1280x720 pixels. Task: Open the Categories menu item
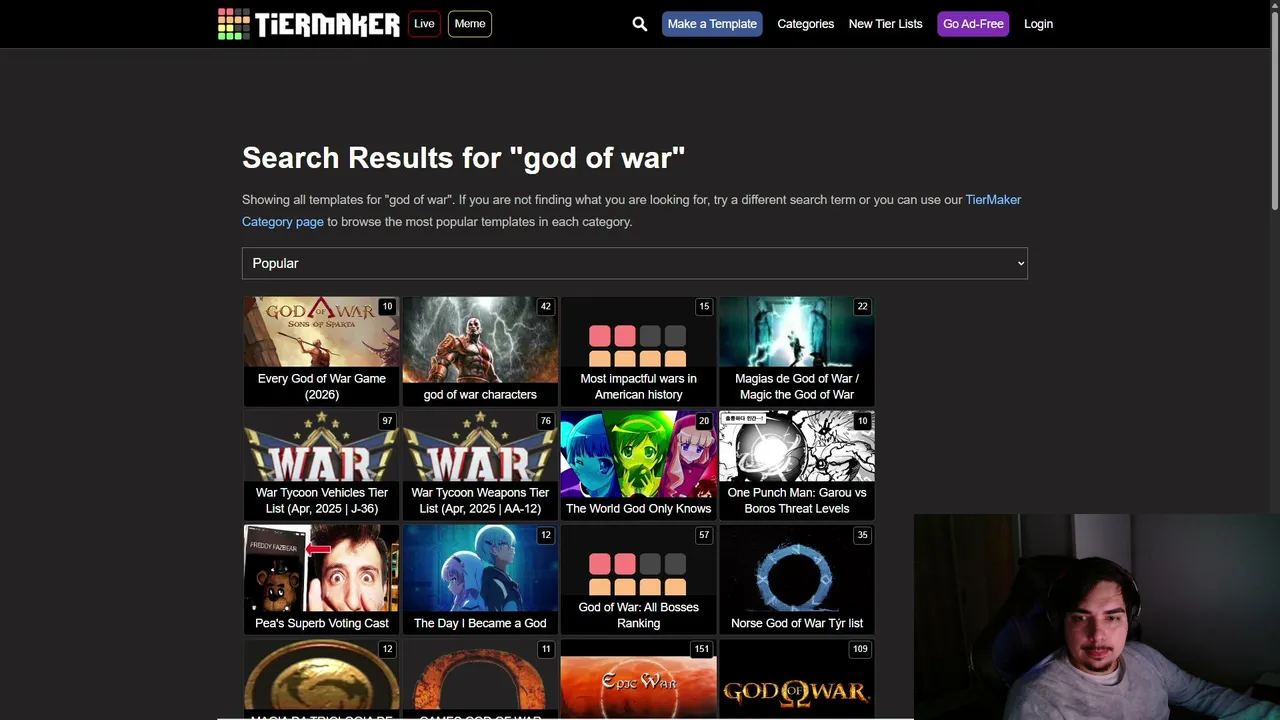[806, 24]
